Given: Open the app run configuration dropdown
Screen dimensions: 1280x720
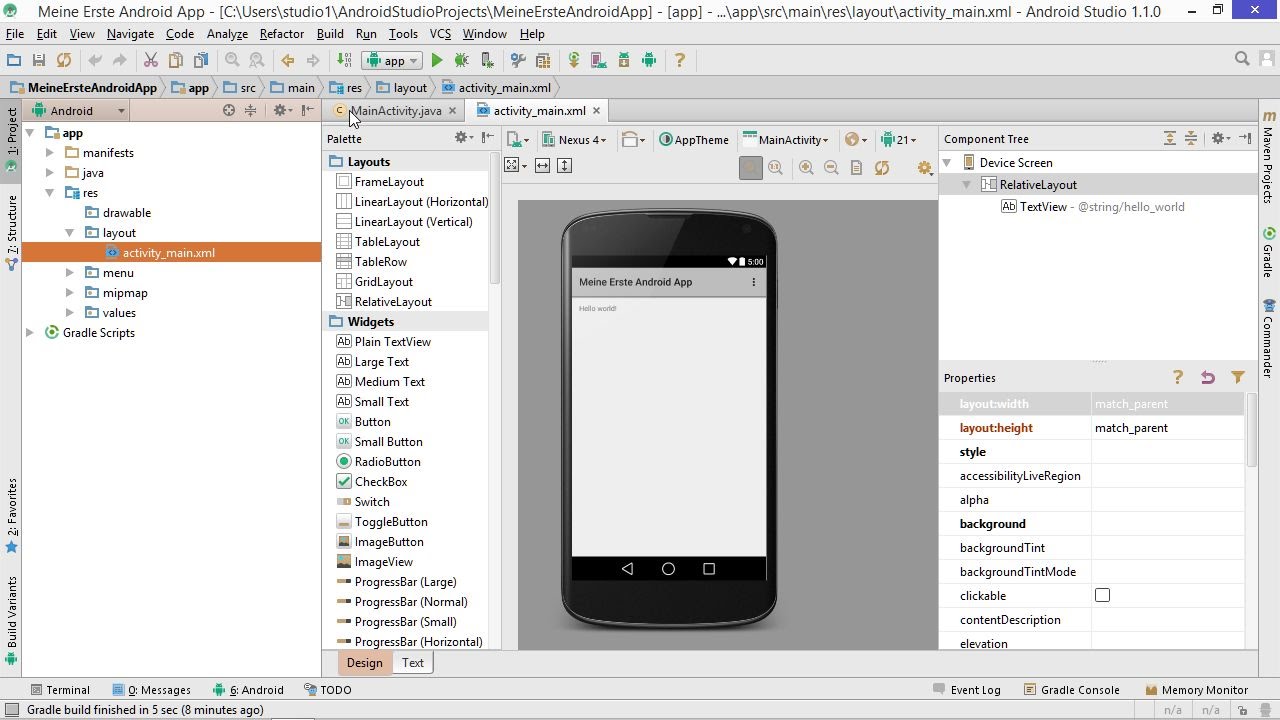Looking at the screenshot, I should [x=392, y=60].
